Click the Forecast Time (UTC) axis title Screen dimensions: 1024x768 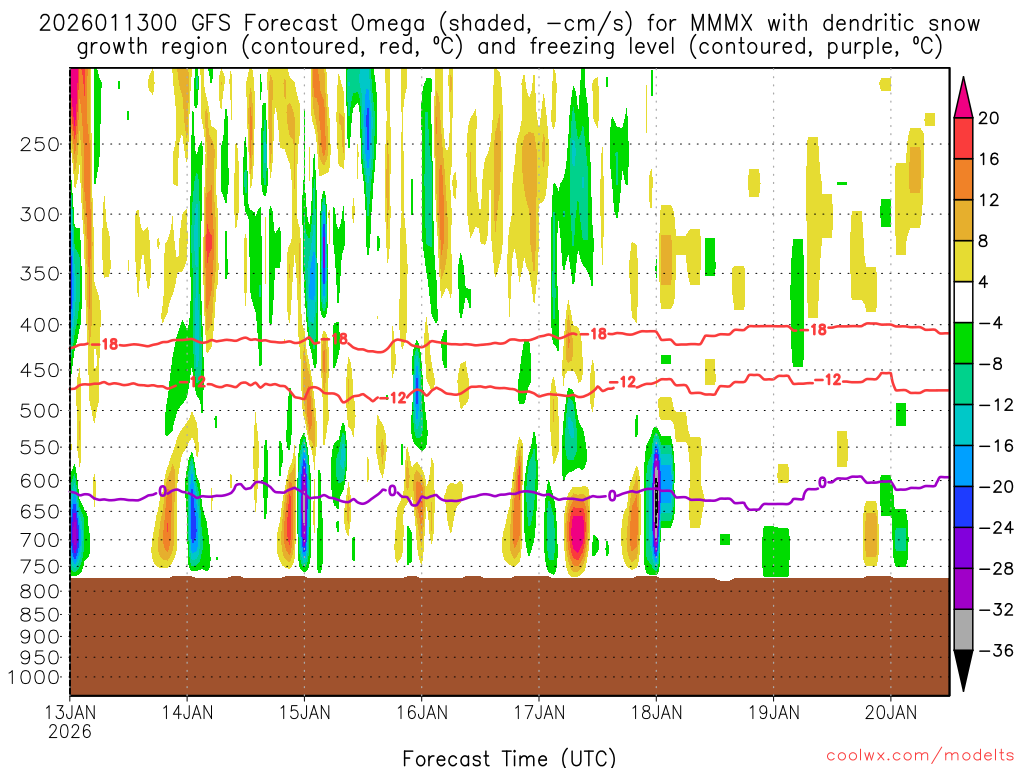[x=509, y=757]
